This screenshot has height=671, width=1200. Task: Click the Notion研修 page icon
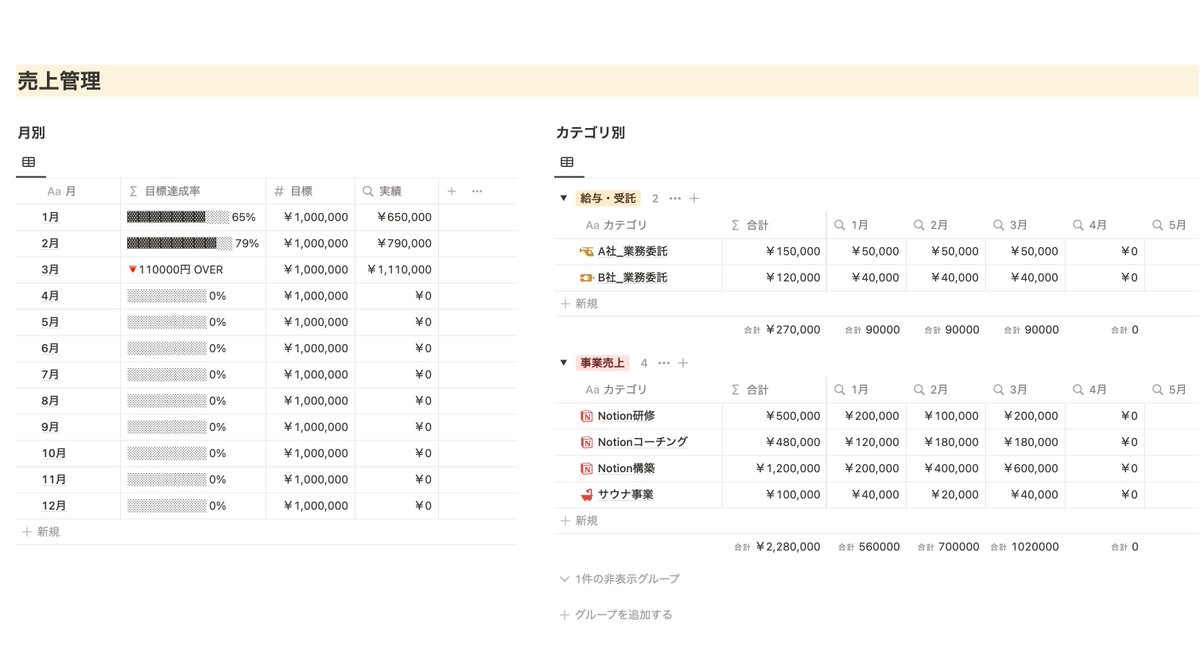point(586,416)
